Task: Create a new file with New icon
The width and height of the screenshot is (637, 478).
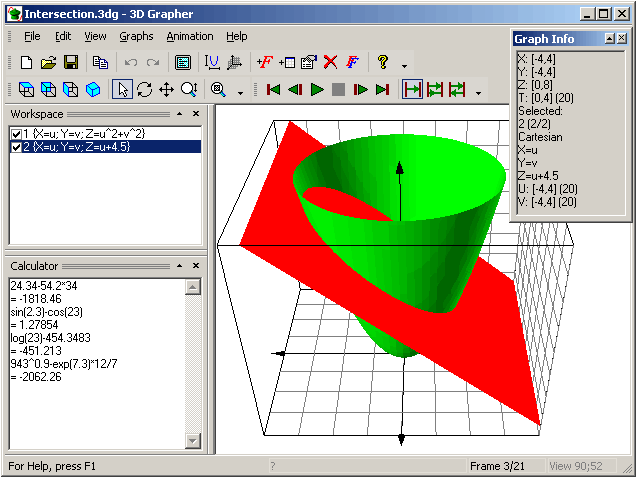Action: (26, 63)
